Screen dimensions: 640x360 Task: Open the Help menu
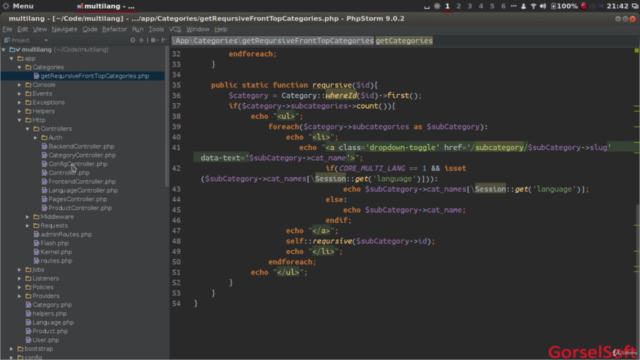click(221, 29)
